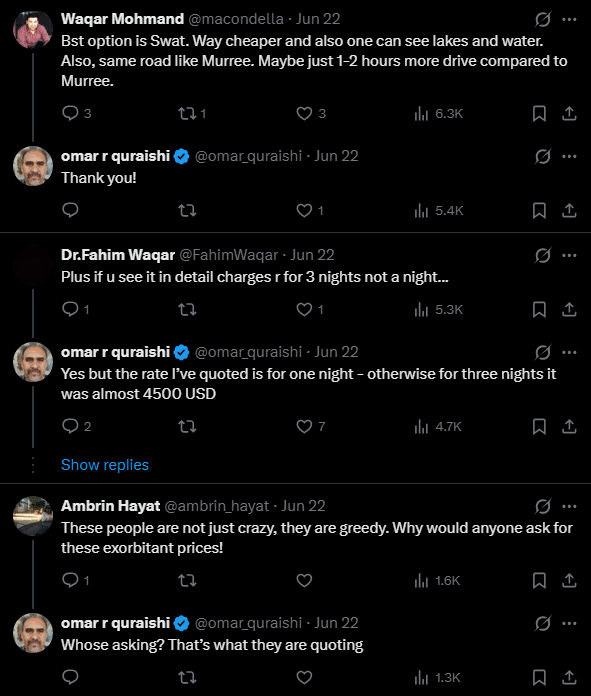
Task: View 6.3K views analytics on Swat tweet
Action: pos(438,114)
